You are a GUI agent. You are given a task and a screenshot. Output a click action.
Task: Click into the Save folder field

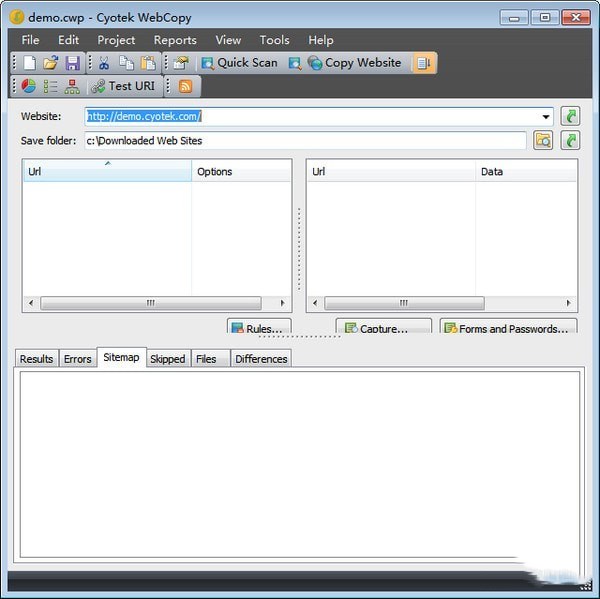tap(305, 140)
